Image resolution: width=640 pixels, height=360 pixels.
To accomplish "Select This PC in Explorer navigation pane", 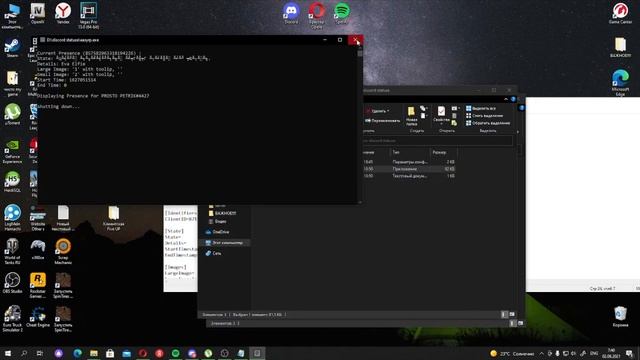I will click(224, 242).
